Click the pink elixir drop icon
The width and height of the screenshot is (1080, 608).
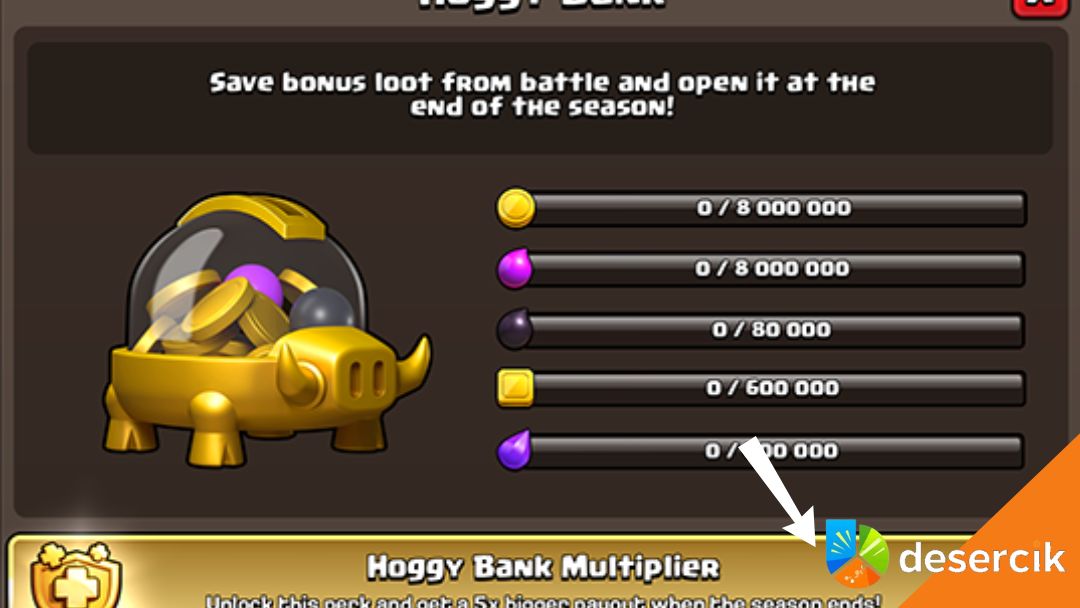[515, 269]
